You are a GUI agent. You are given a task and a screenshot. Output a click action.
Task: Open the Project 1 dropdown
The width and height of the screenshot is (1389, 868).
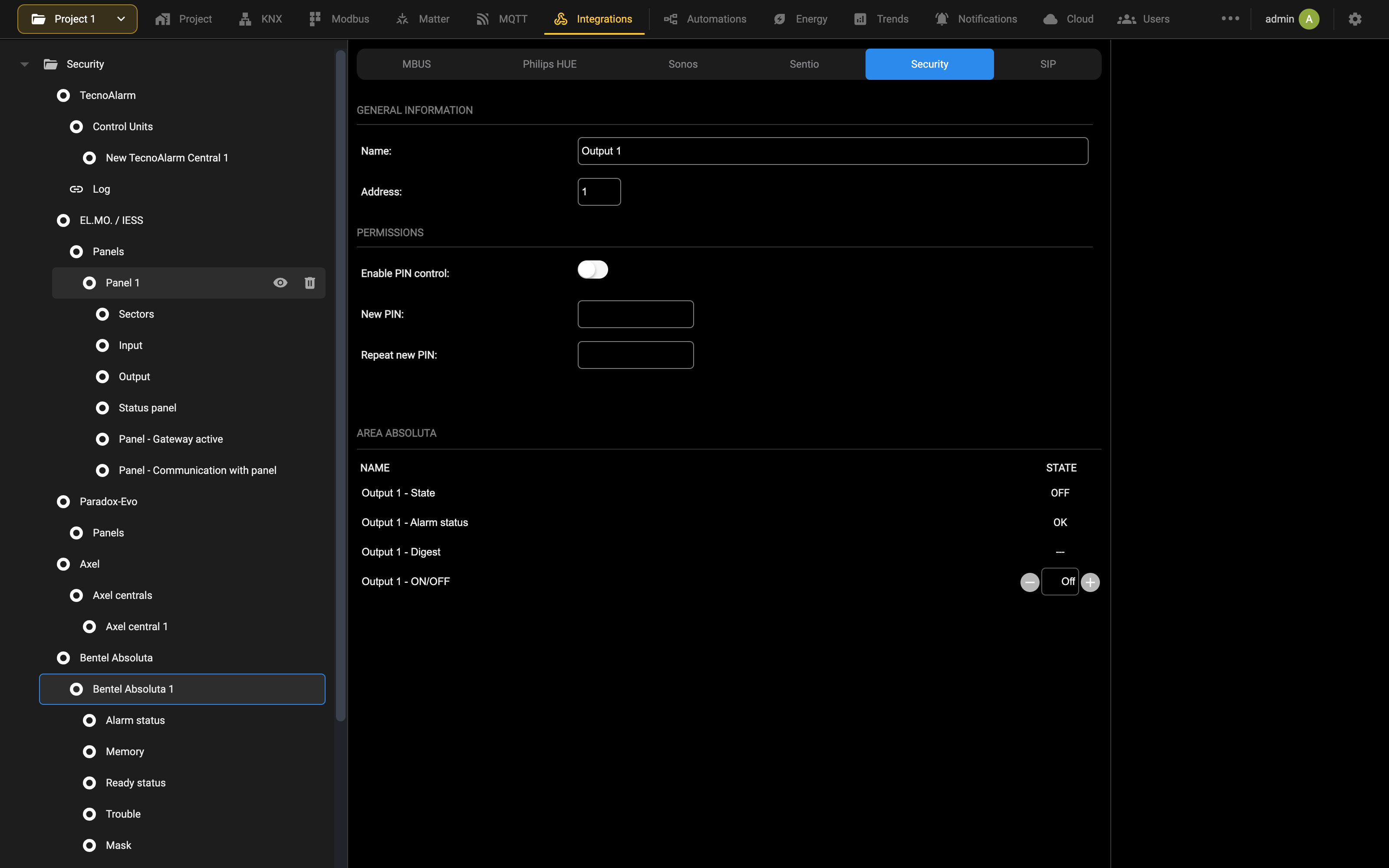78,19
